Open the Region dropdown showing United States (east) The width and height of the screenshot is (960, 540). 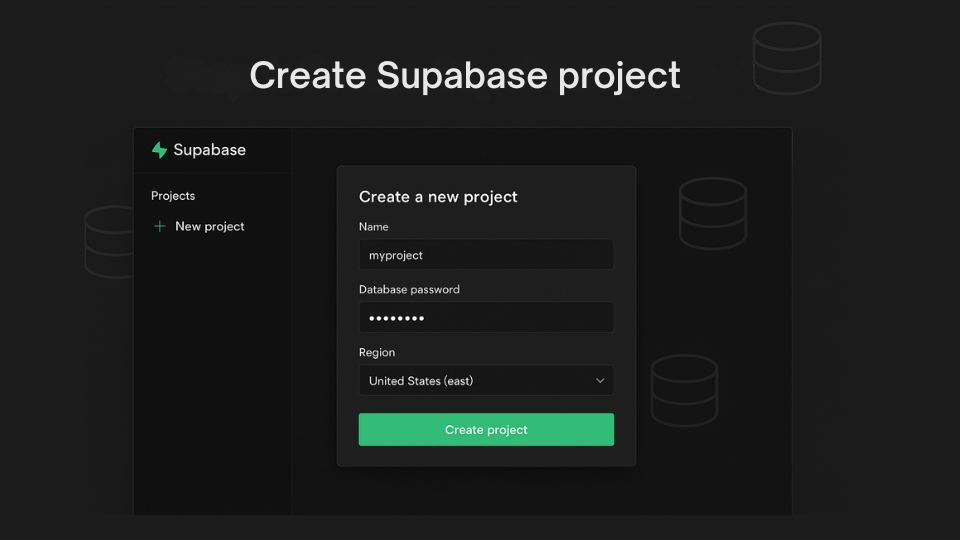(486, 380)
